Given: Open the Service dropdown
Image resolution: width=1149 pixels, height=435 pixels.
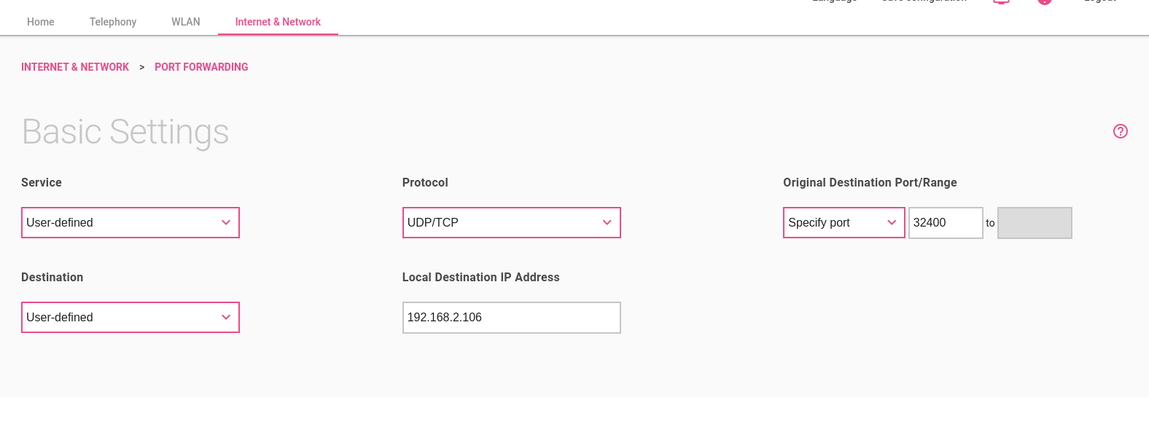Looking at the screenshot, I should (130, 223).
